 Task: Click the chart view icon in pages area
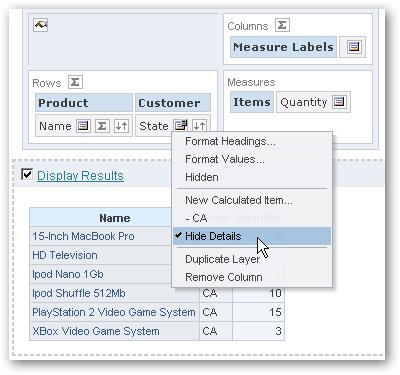tap(41, 25)
